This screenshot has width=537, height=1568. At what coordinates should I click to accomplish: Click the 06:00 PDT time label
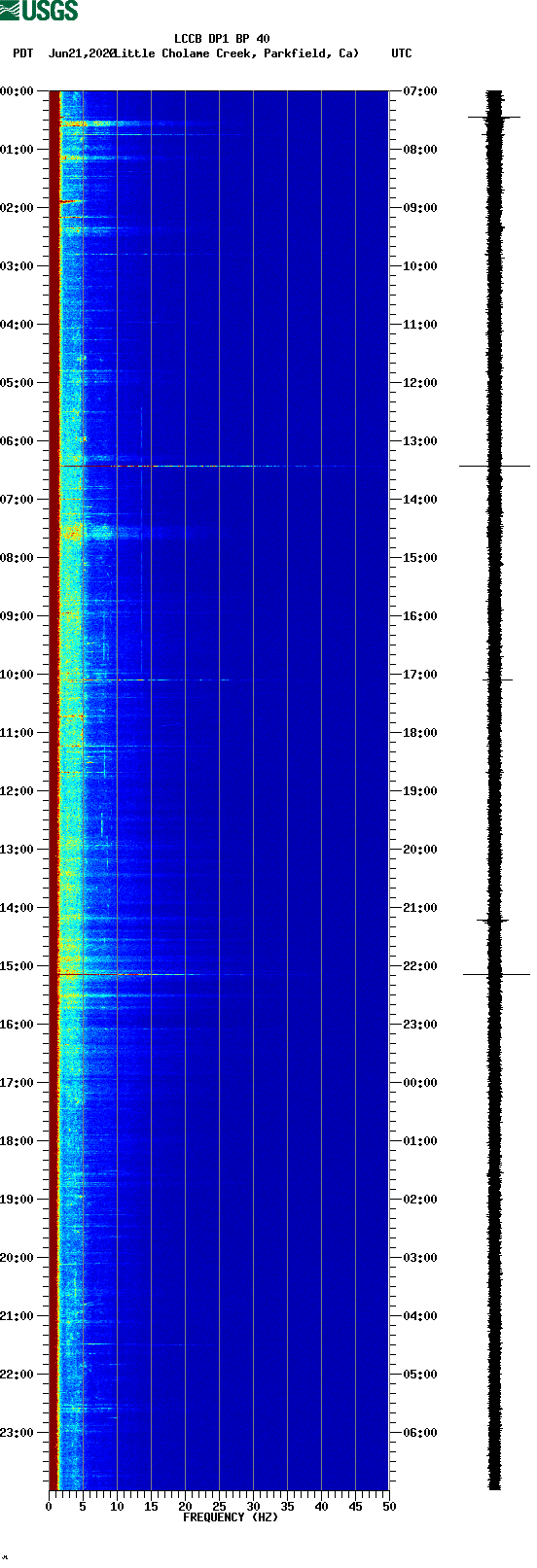click(x=18, y=441)
